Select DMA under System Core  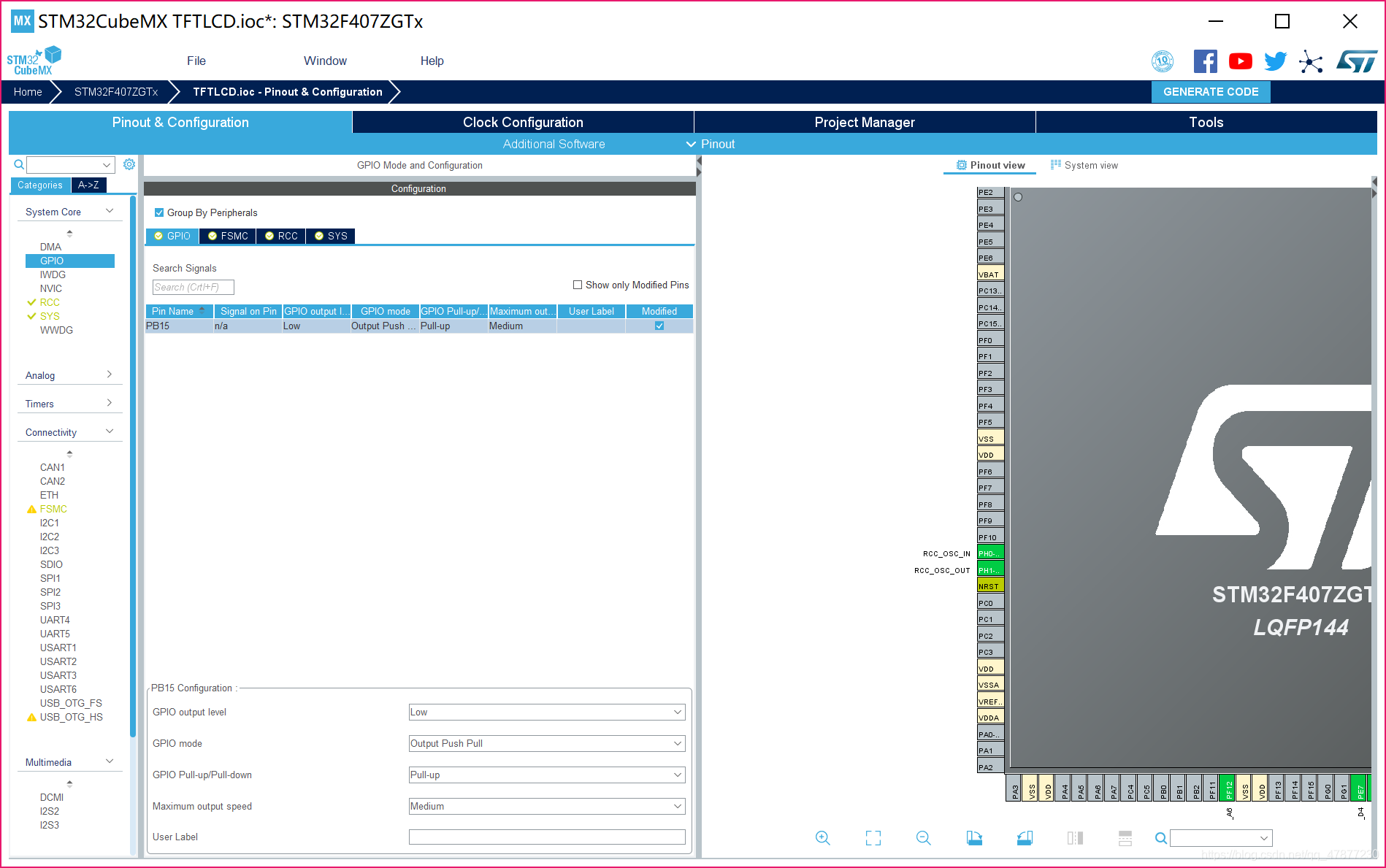50,247
